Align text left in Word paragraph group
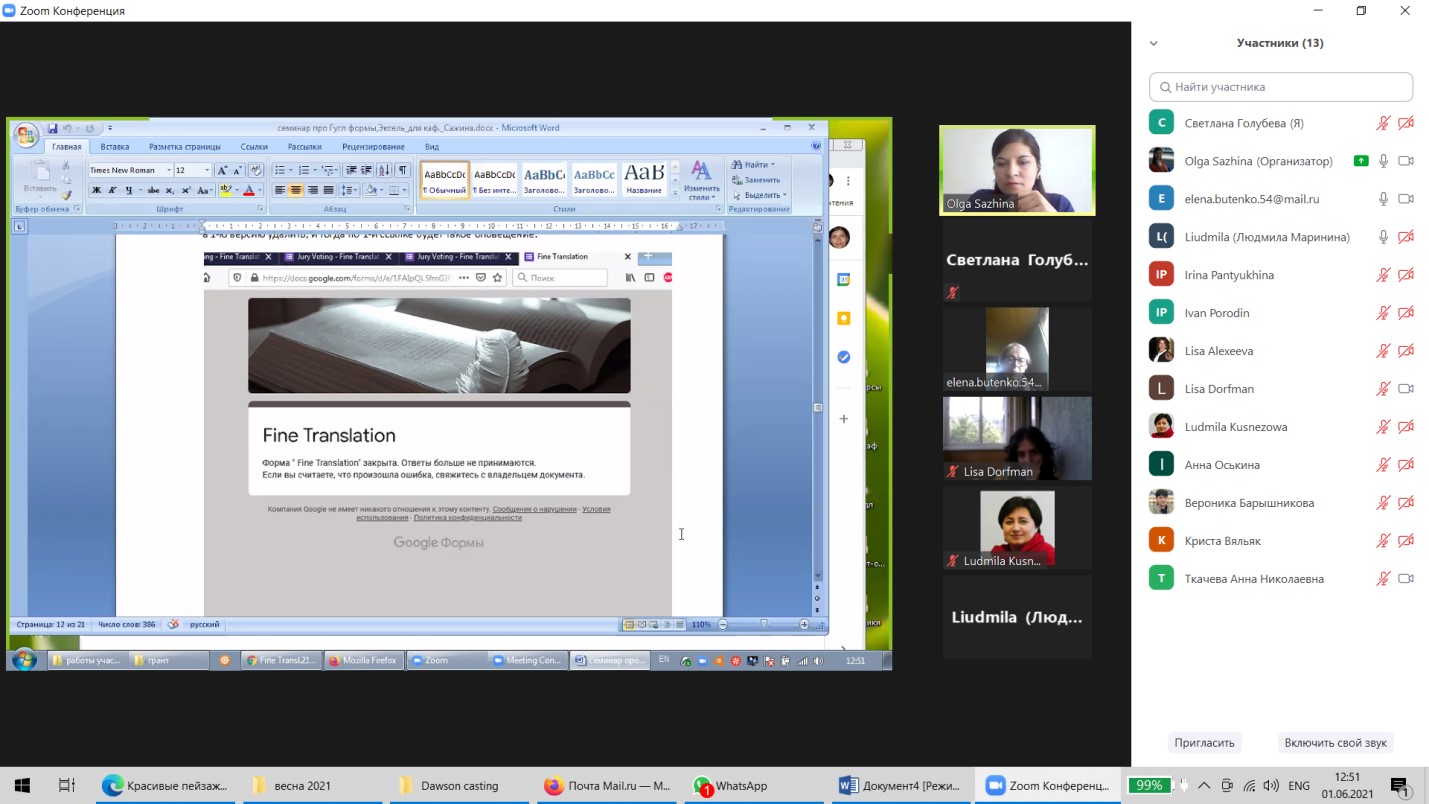The image size is (1429, 804). tap(280, 190)
